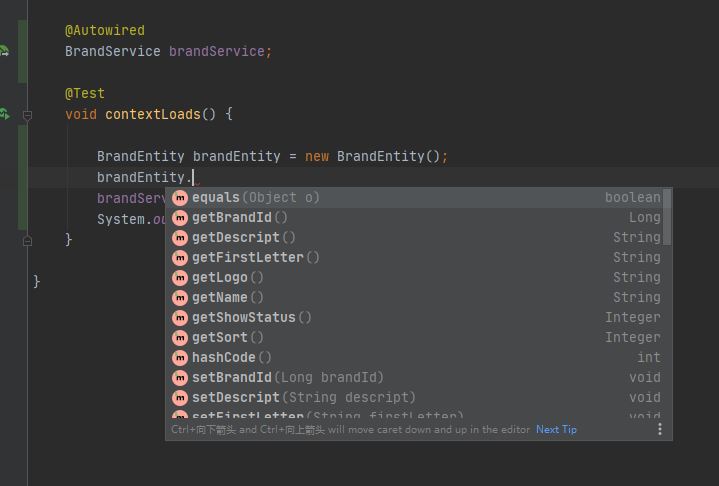Screen dimensions: 719x486
Task: Place caret on the @Autowired annotation
Action: tap(105, 30)
